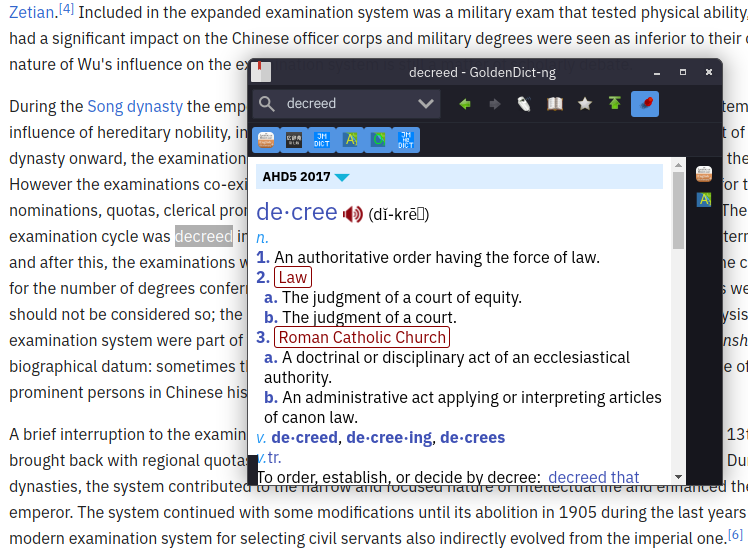Click the 'decreed' search input field
Screen dimensions: 748x557
(x=345, y=104)
